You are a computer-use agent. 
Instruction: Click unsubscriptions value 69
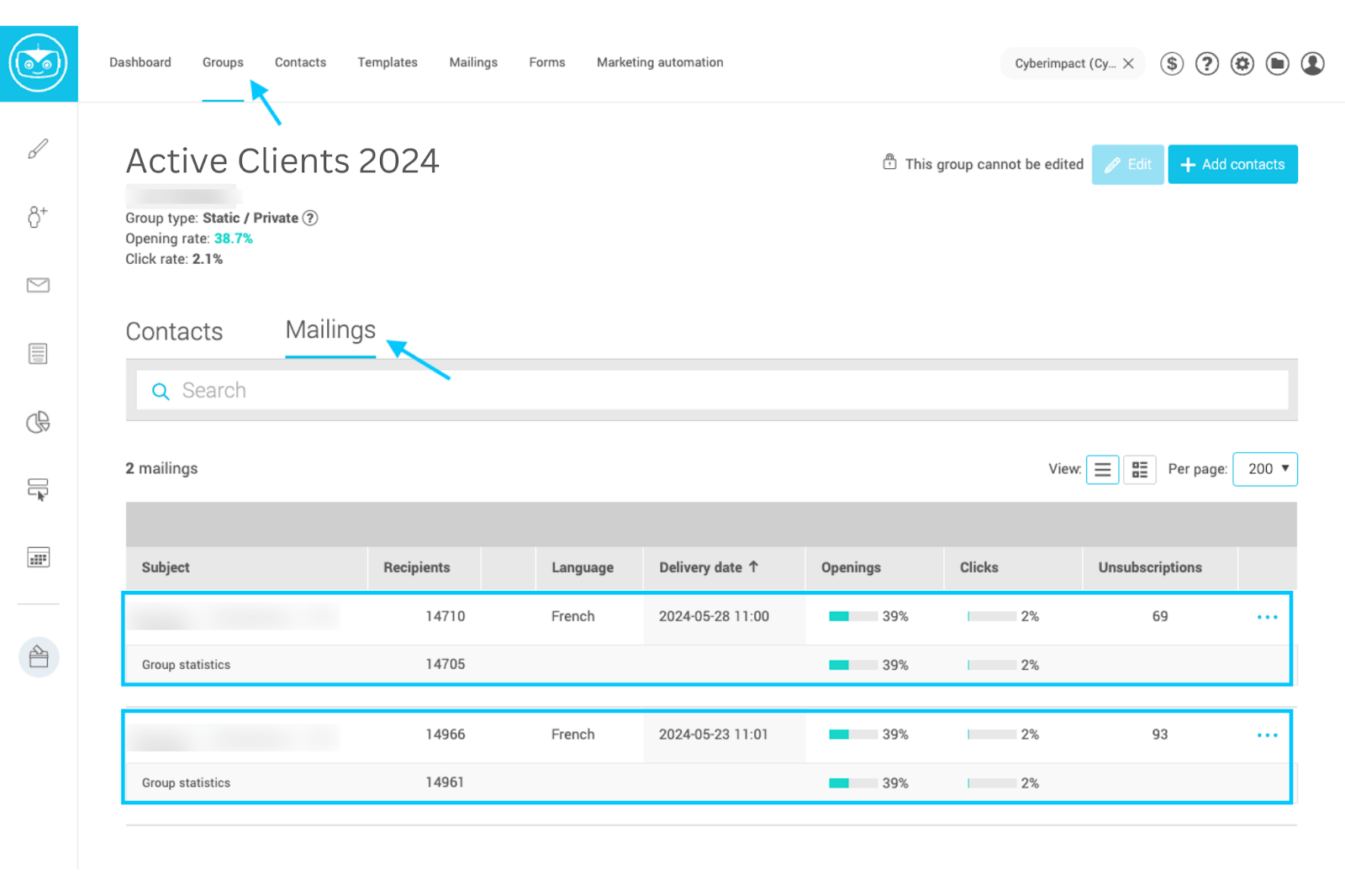click(1160, 617)
